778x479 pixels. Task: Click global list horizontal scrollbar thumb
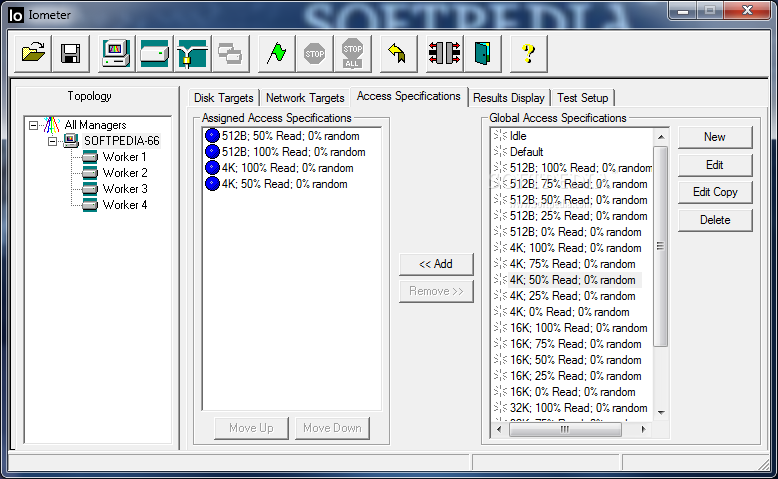coord(565,429)
